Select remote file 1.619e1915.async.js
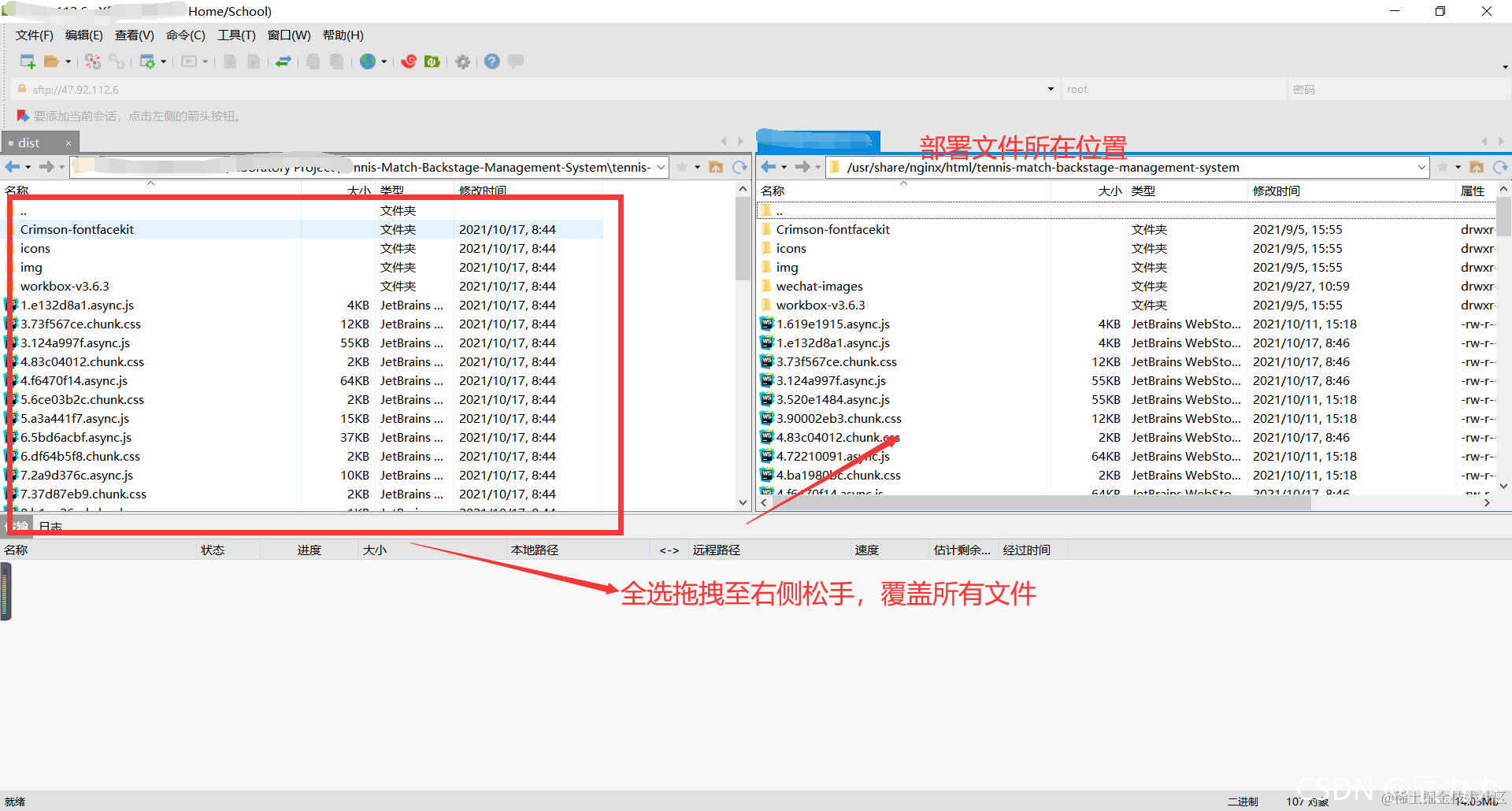Image resolution: width=1512 pixels, height=811 pixels. pyautogui.click(x=832, y=324)
